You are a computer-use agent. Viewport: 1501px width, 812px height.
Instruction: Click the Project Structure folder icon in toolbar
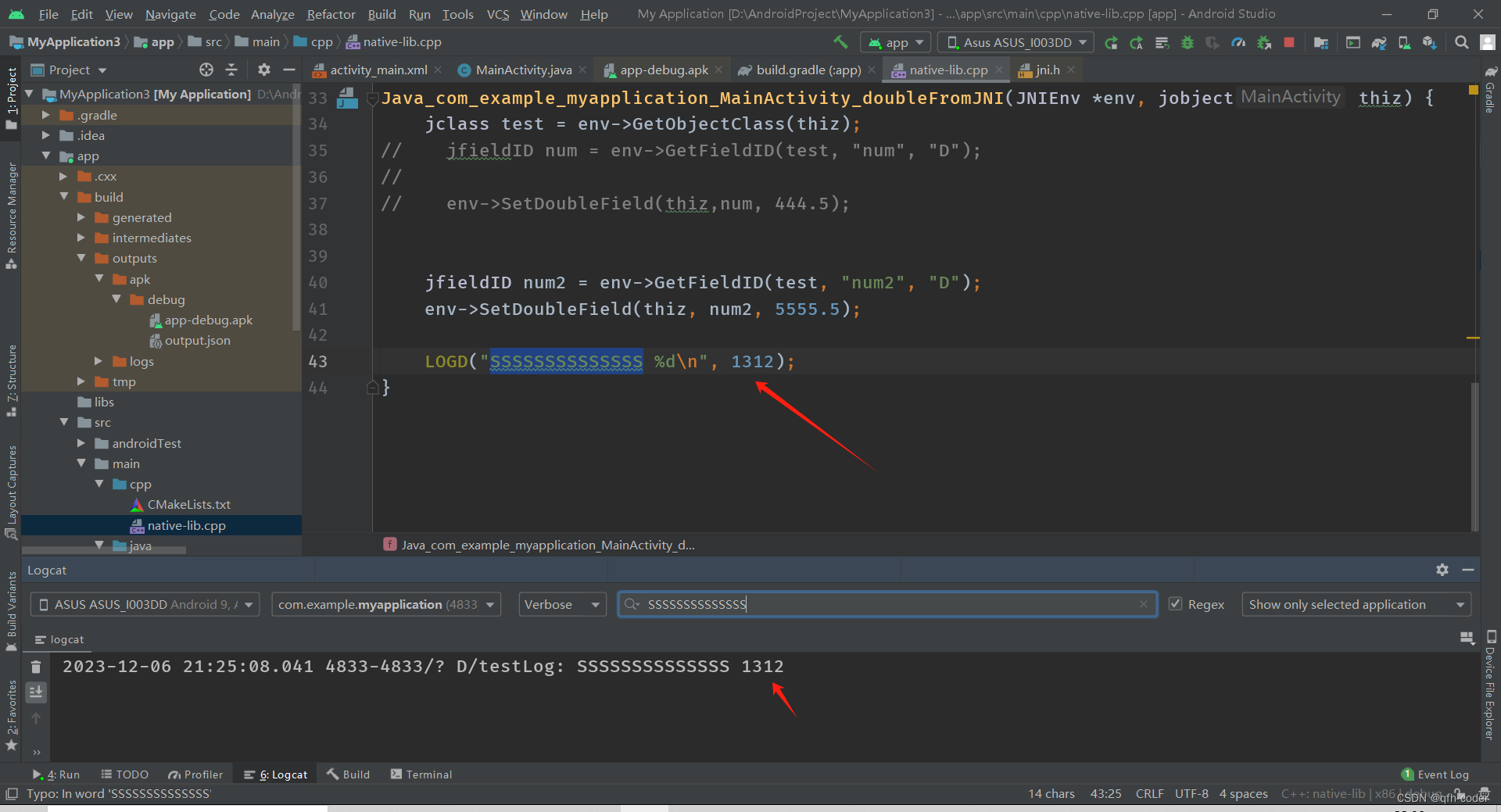(x=1321, y=42)
